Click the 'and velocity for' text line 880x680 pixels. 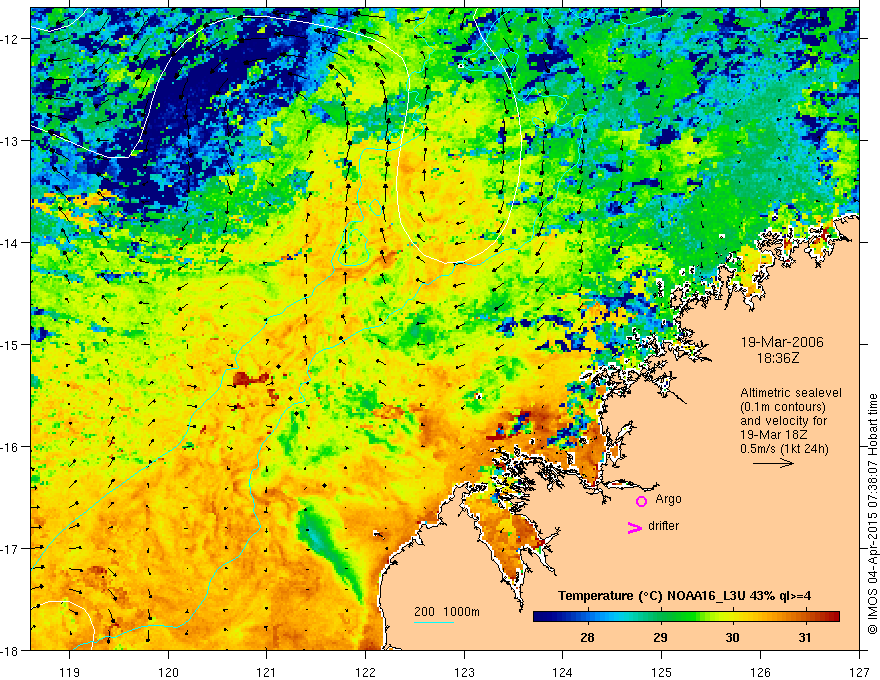tap(783, 421)
